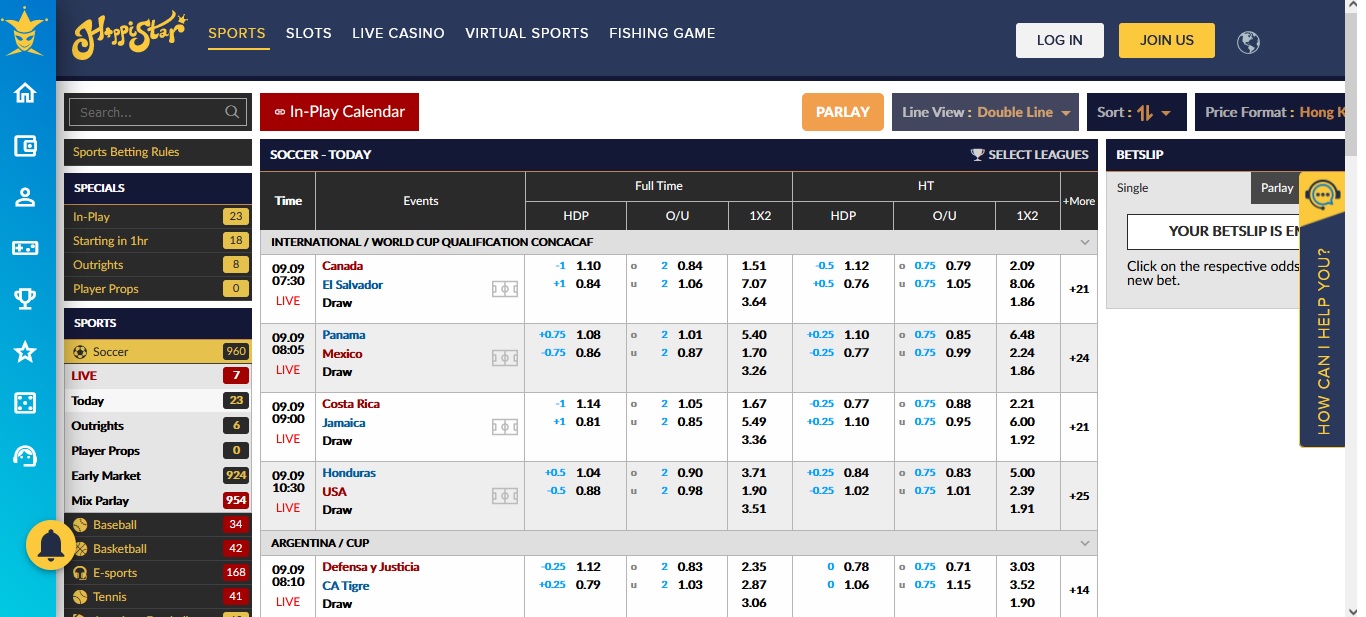Select Canada 1X2 odds 1.51
Screen dimensions: 1366x617
(754, 266)
